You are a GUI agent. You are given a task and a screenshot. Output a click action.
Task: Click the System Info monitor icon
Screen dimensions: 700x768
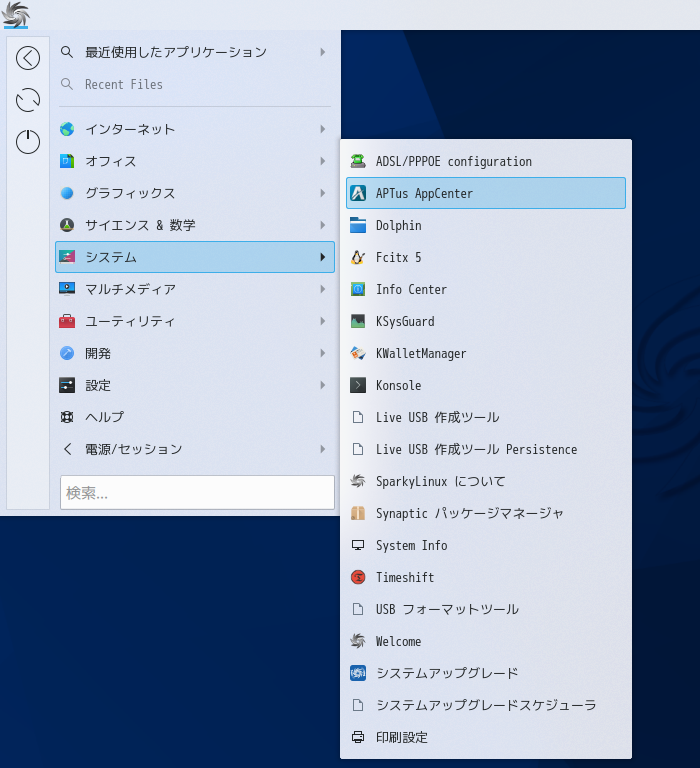[x=358, y=545]
